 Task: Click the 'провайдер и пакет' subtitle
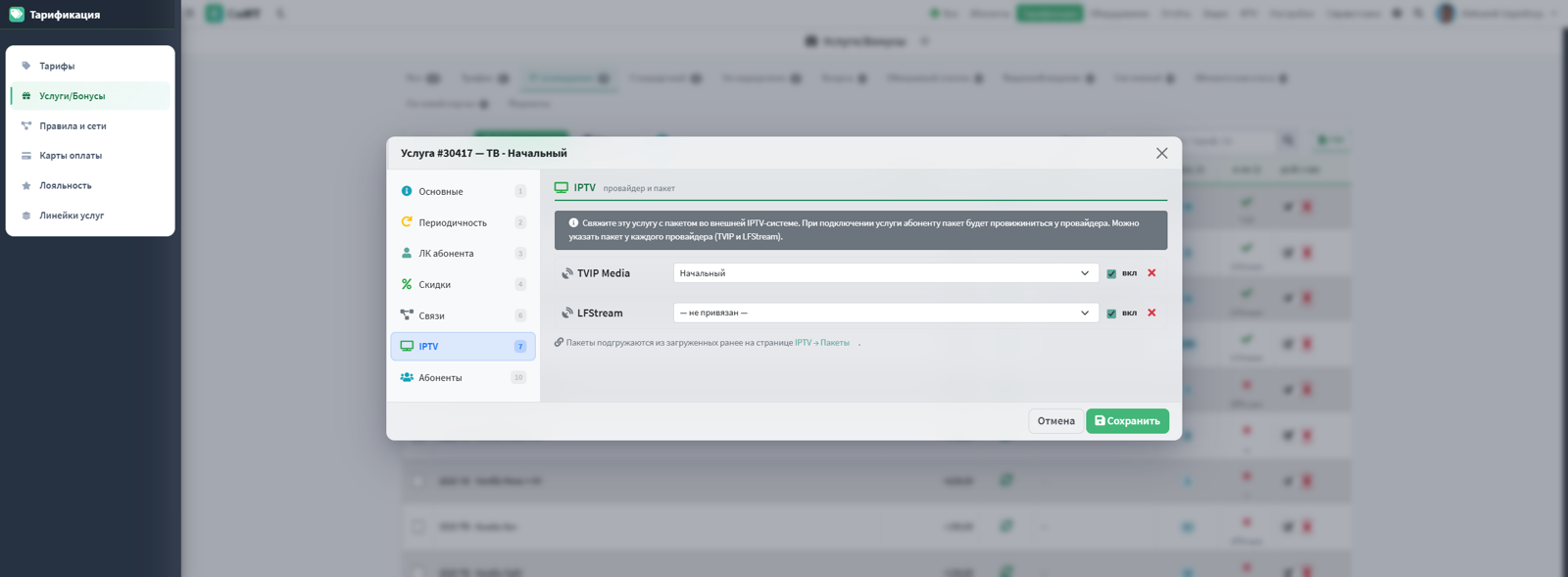tap(639, 188)
